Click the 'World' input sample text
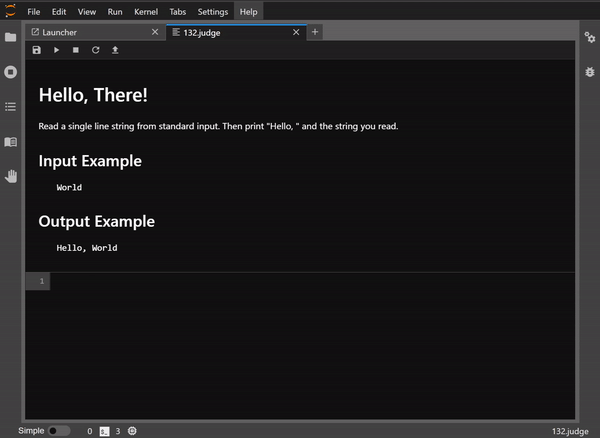The image size is (600, 438). click(69, 187)
